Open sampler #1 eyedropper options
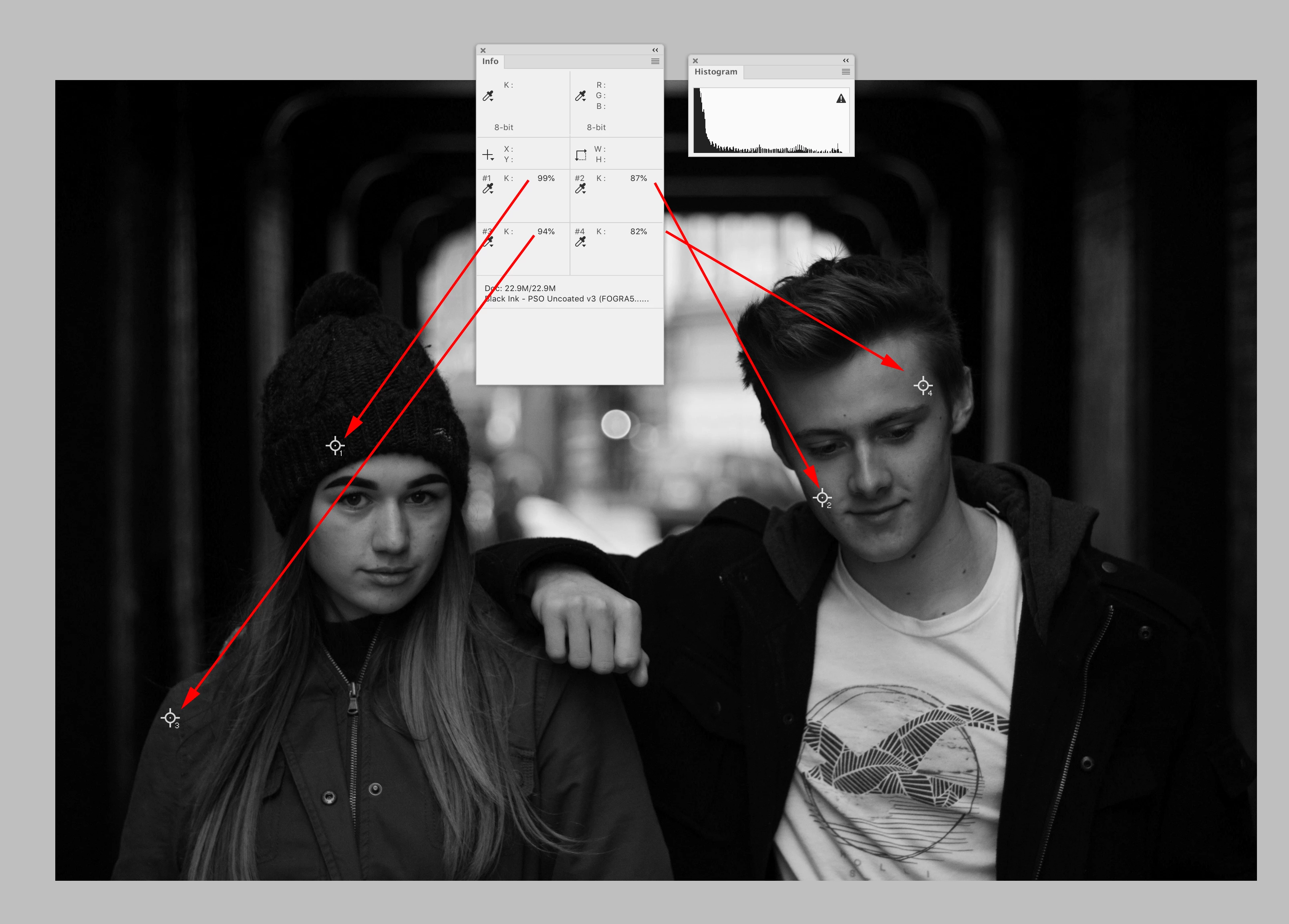The image size is (1289, 924). click(x=487, y=189)
